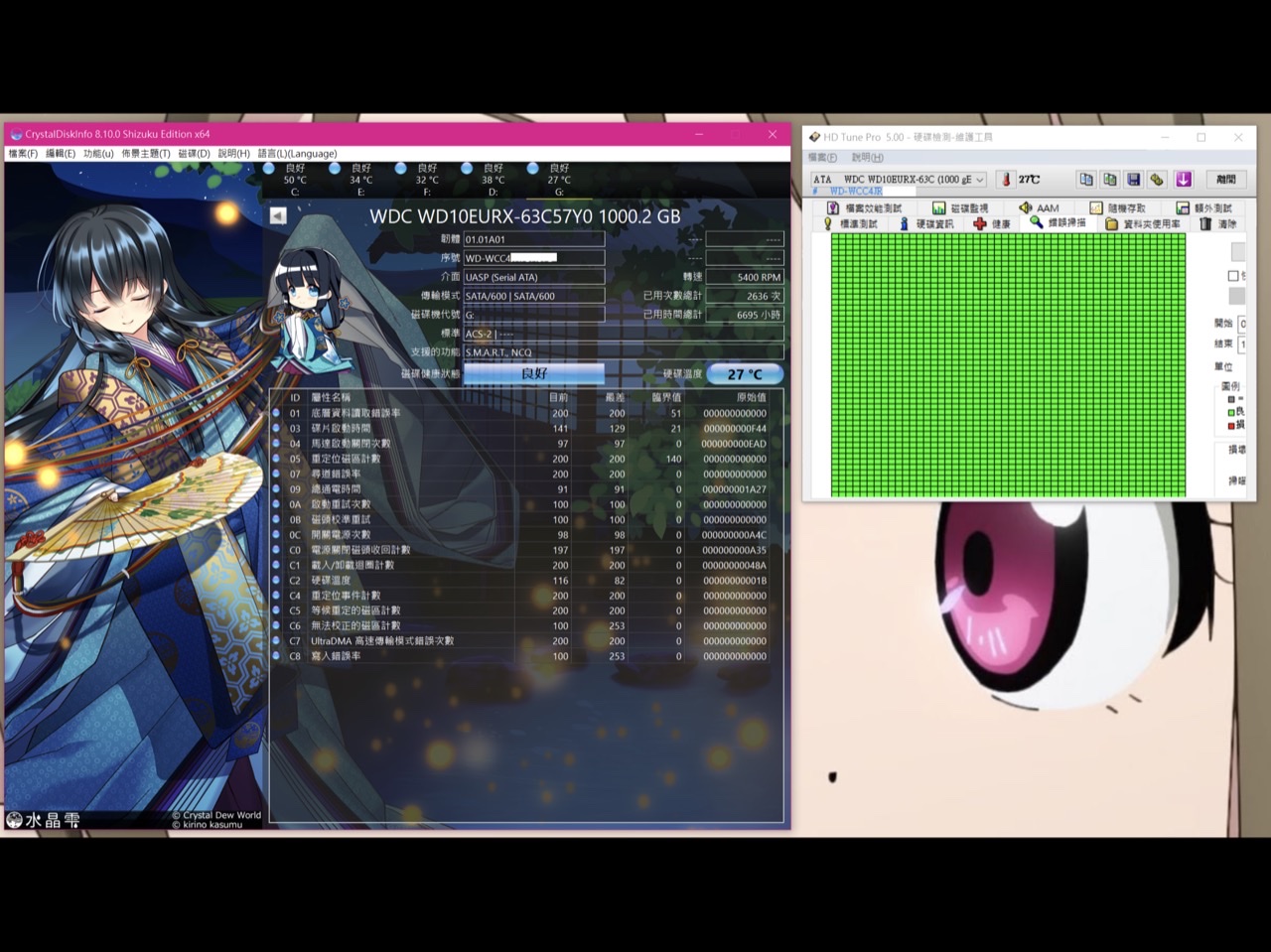This screenshot has width=1271, height=952.
Task: Click status dot of SMART row C7 UltraDMA
Action: coord(276,641)
